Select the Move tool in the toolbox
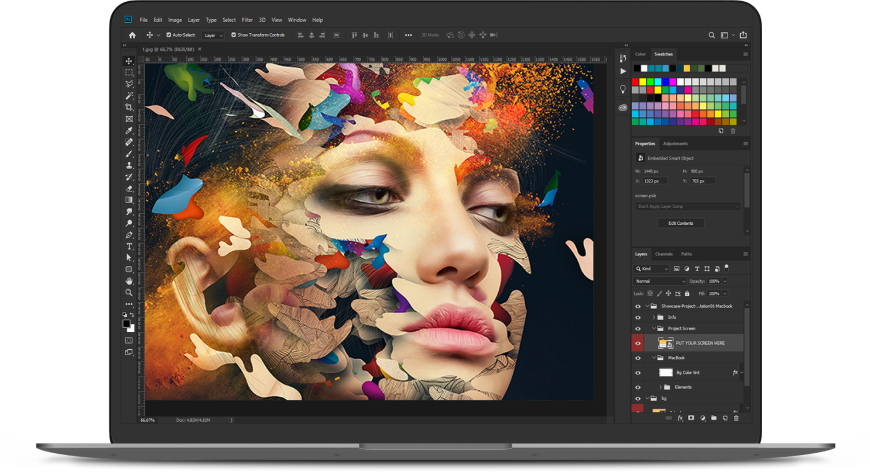Viewport: 870px width, 472px height. coord(129,61)
